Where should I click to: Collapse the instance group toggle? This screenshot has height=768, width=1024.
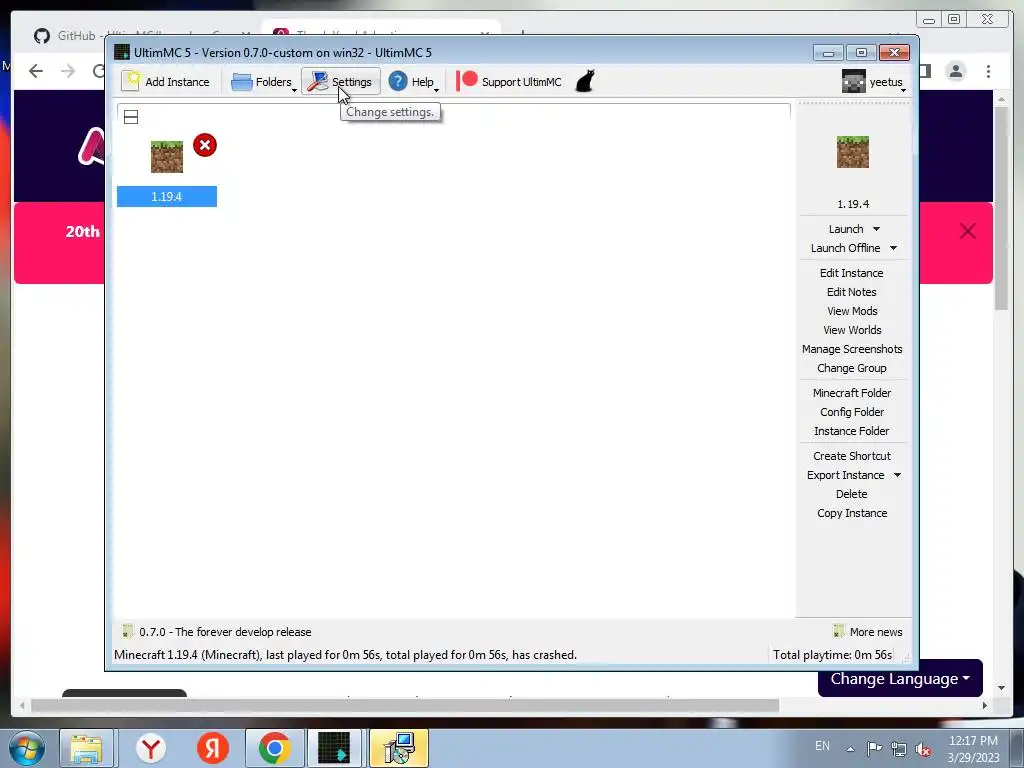tap(131, 118)
